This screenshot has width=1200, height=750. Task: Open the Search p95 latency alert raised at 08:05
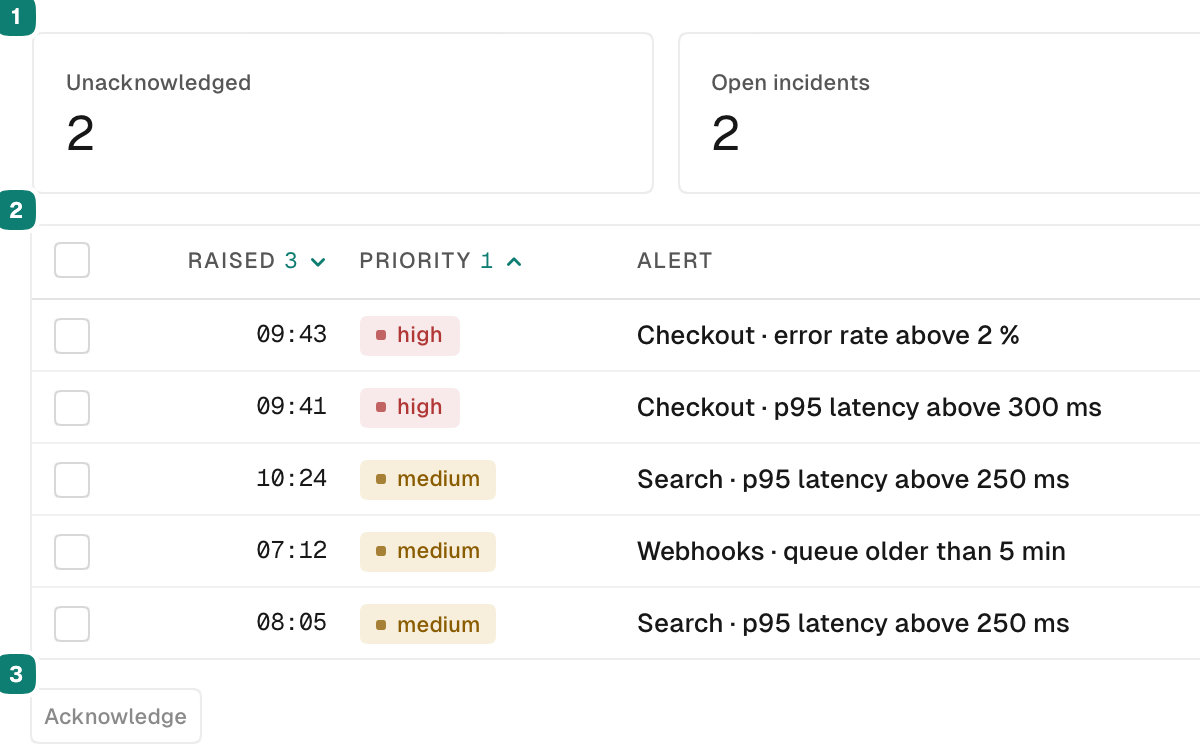pos(853,624)
